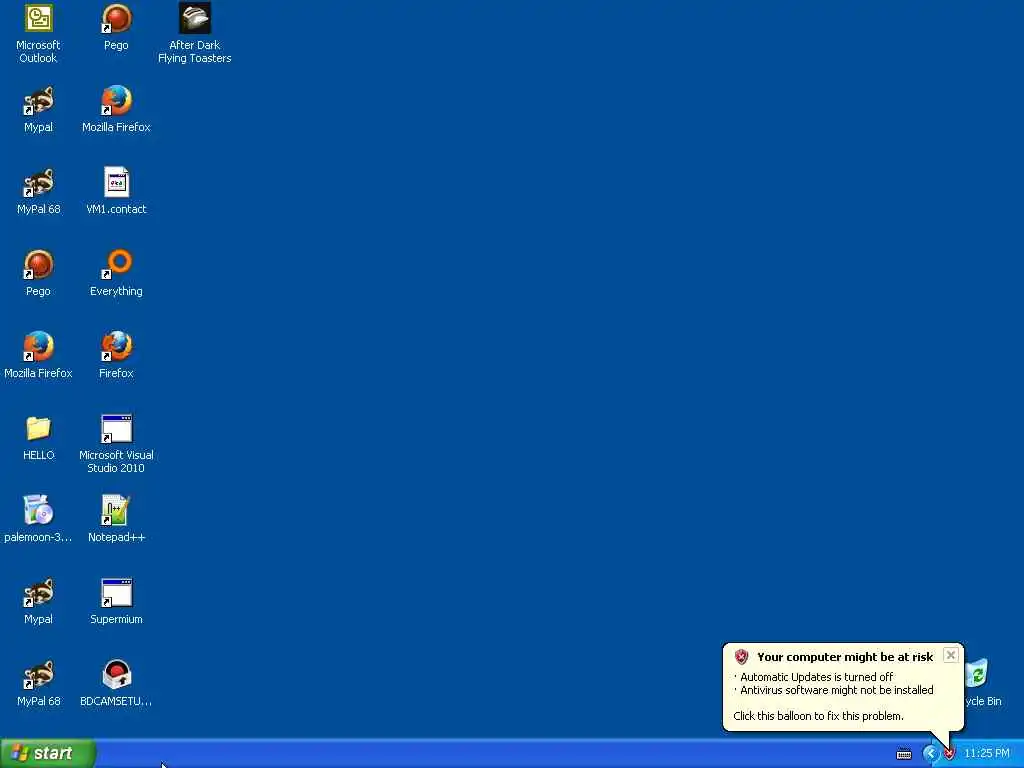The image size is (1024, 768).
Task: Click 'Click this balloon to fix this problem'
Action: pyautogui.click(x=818, y=716)
